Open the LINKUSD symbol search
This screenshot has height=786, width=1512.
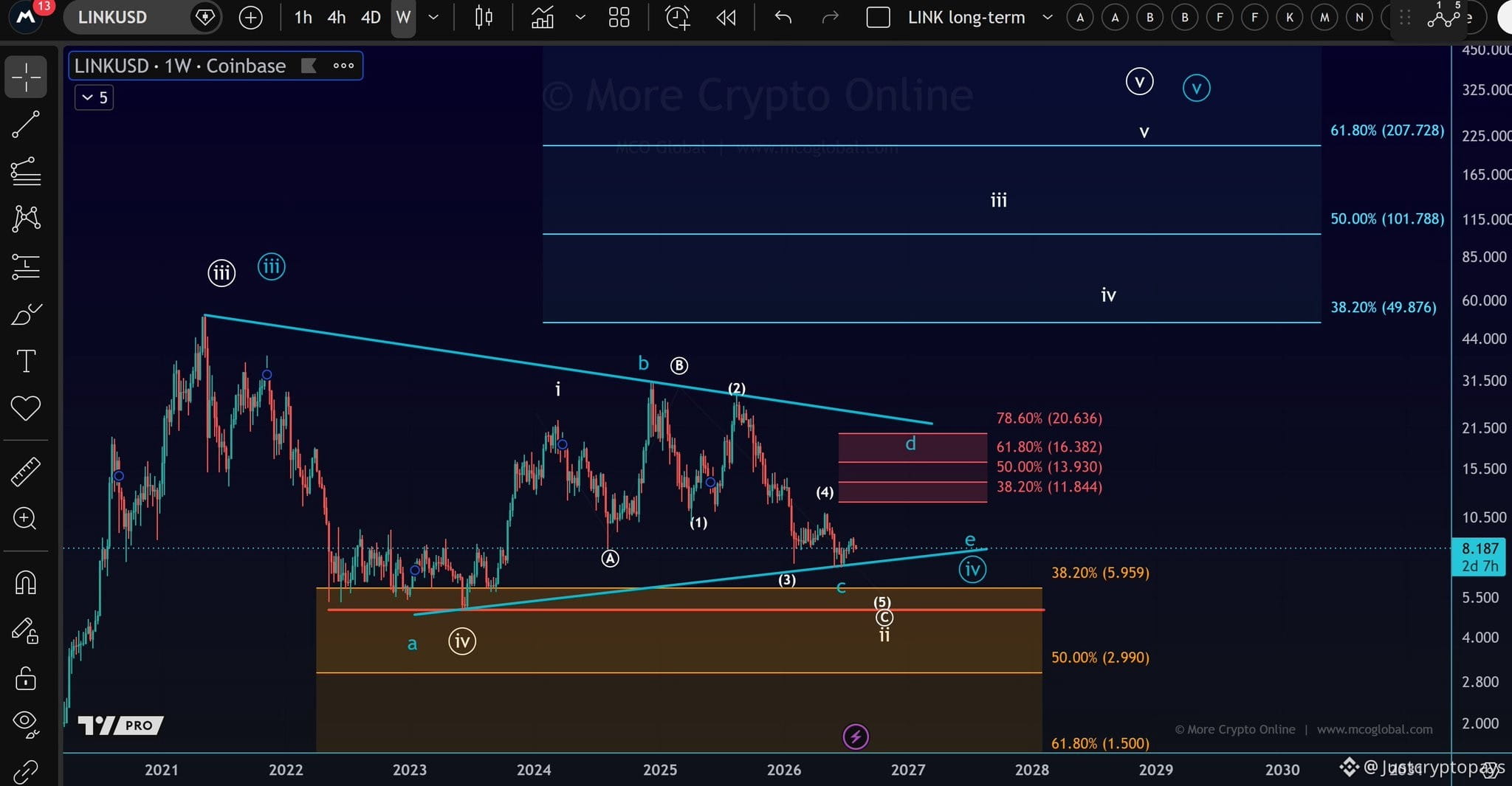coord(112,17)
